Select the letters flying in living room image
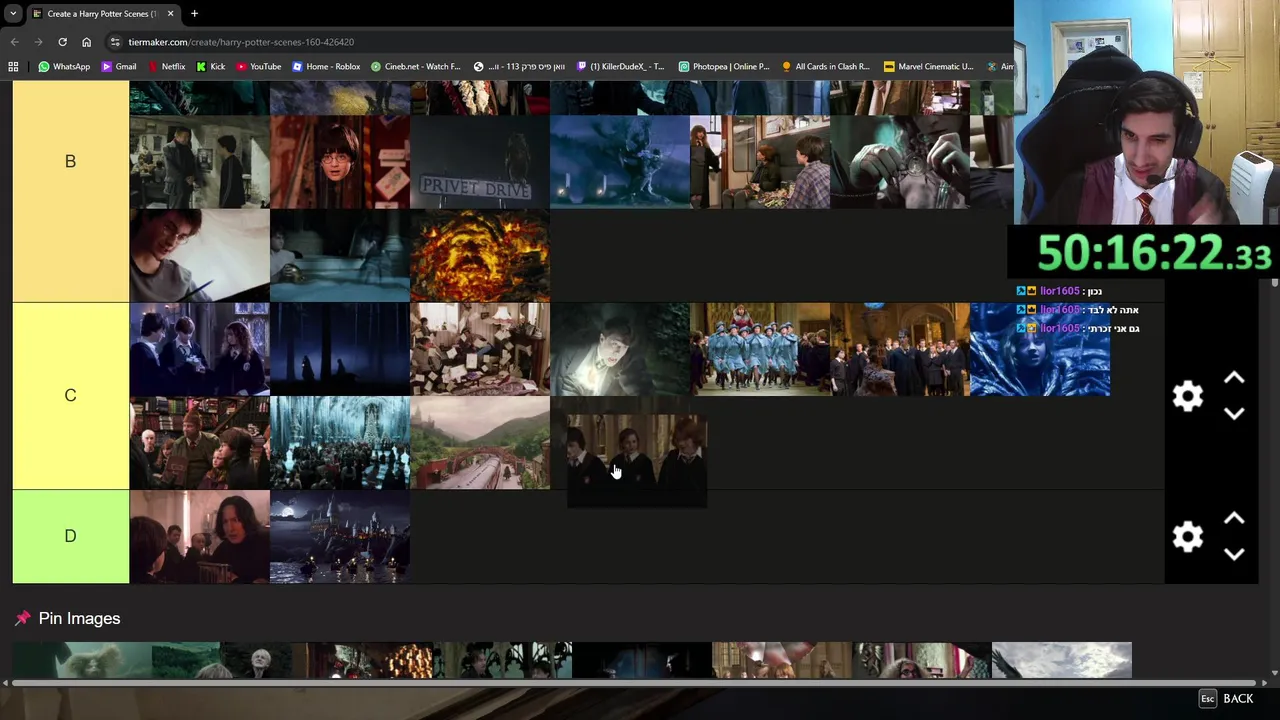This screenshot has height=720, width=1280. [x=480, y=350]
